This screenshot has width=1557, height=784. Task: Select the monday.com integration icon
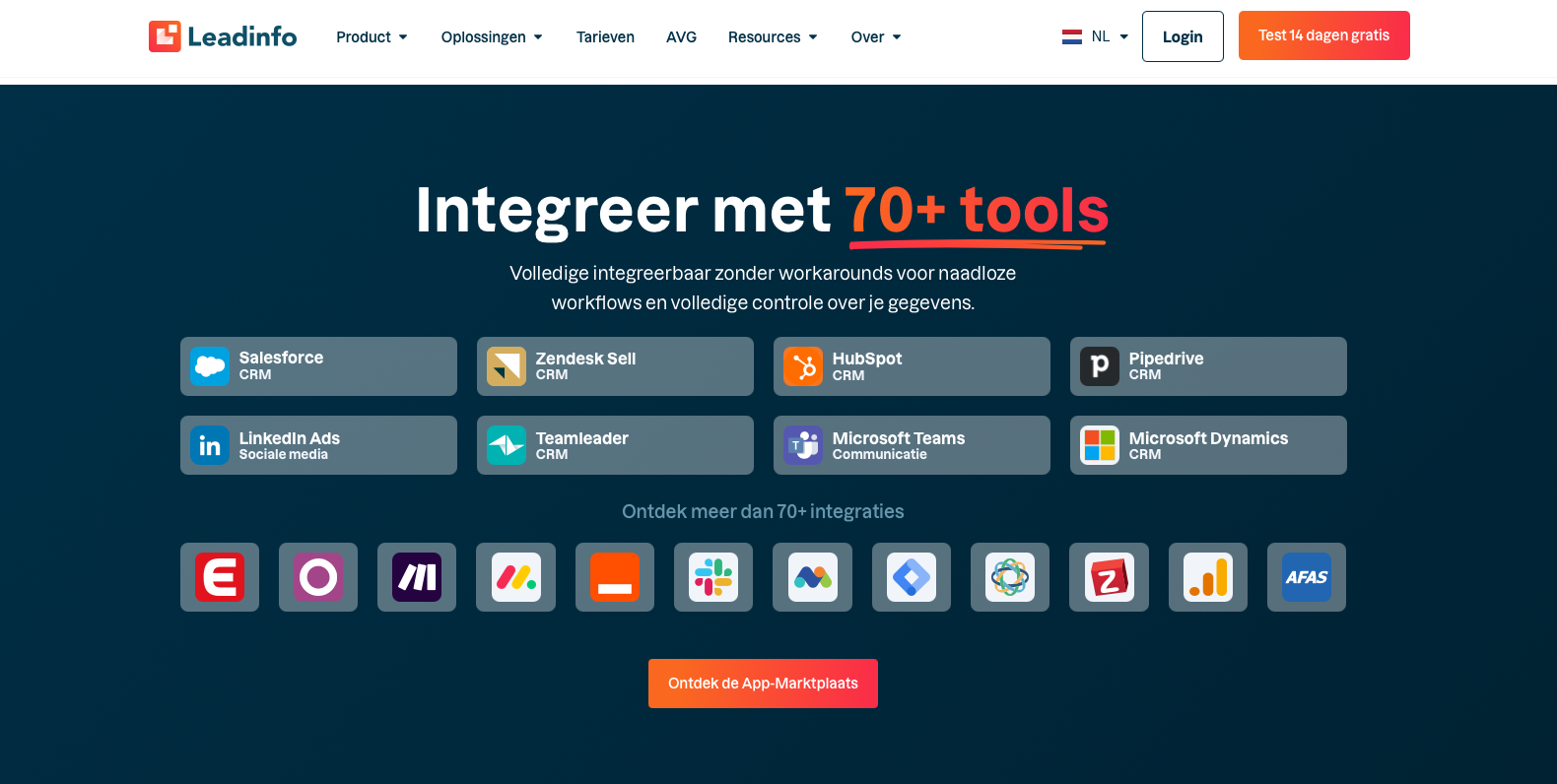point(515,577)
